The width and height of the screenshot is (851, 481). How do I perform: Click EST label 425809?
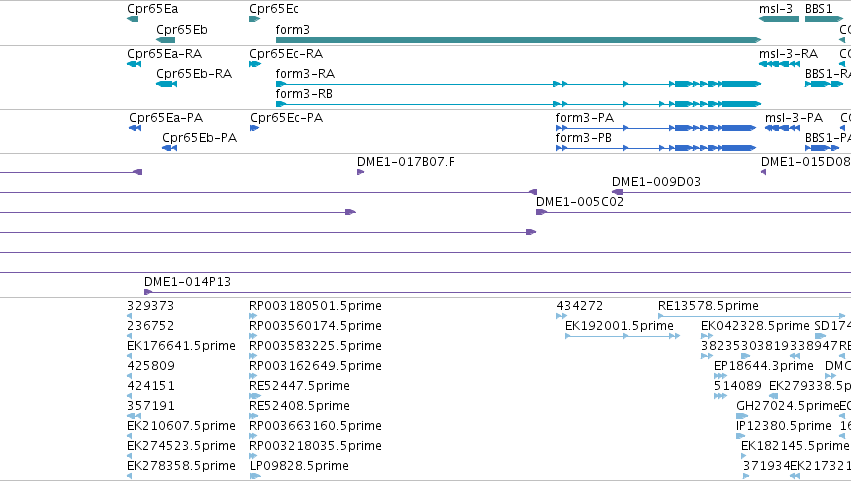click(150, 366)
